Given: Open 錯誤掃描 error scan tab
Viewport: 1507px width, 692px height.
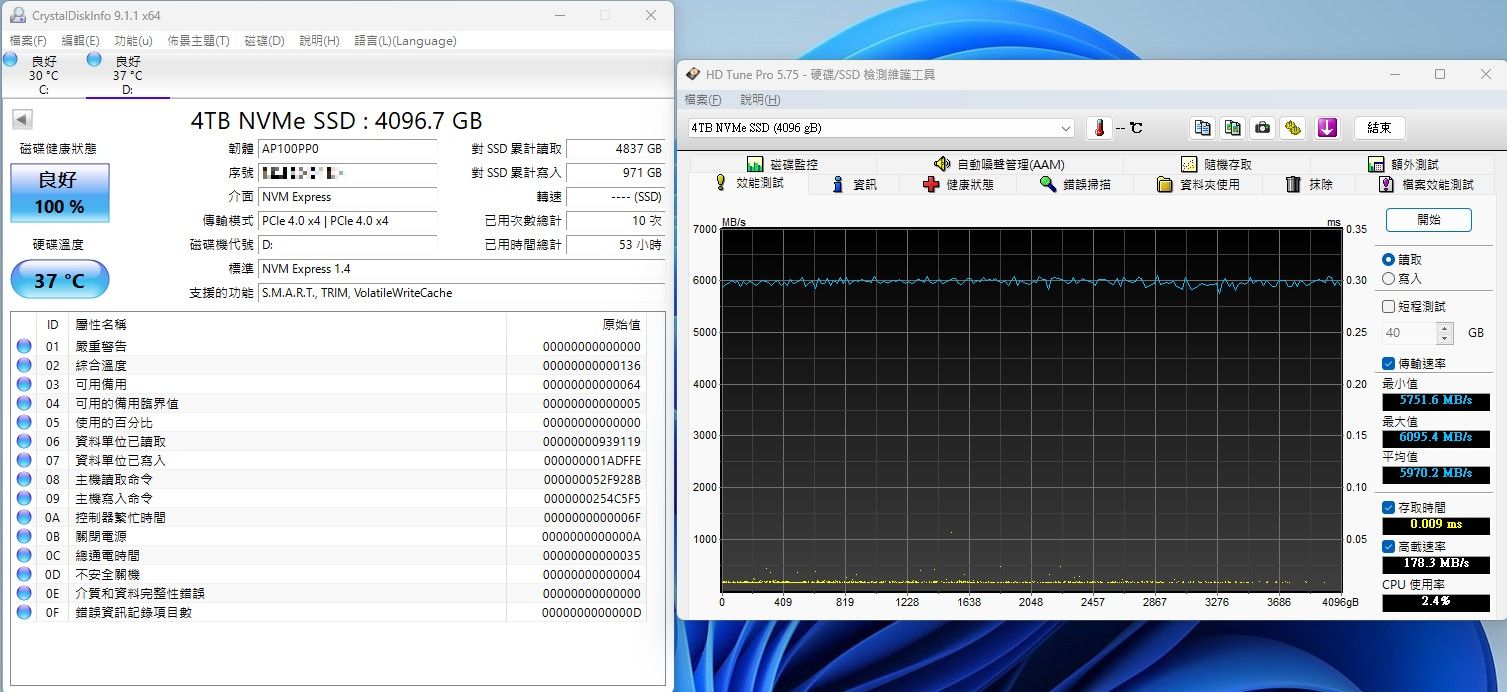Looking at the screenshot, I should point(1075,185).
